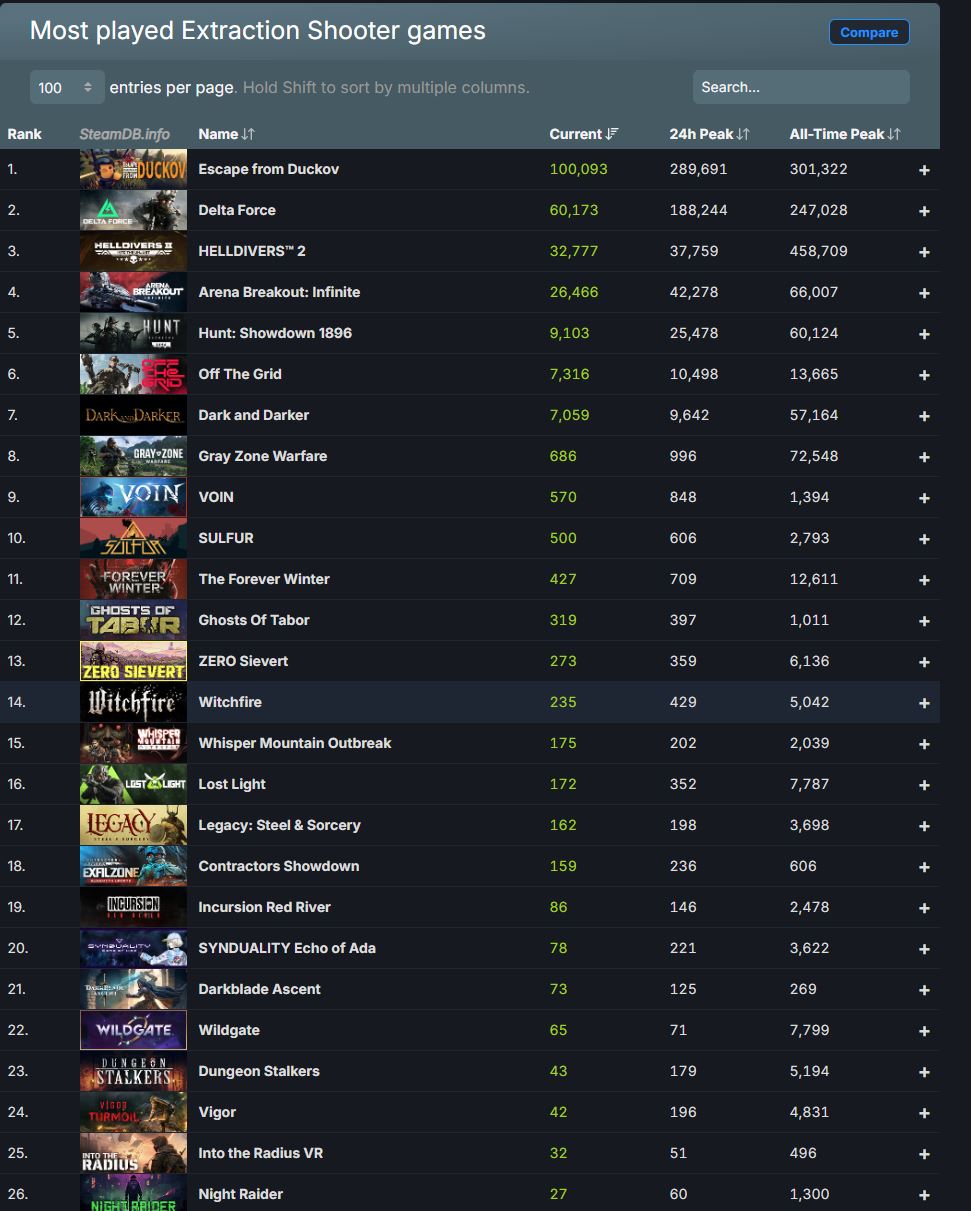The image size is (971, 1211).
Task: Click the VOIN thumbnail image
Action: pyautogui.click(x=133, y=497)
